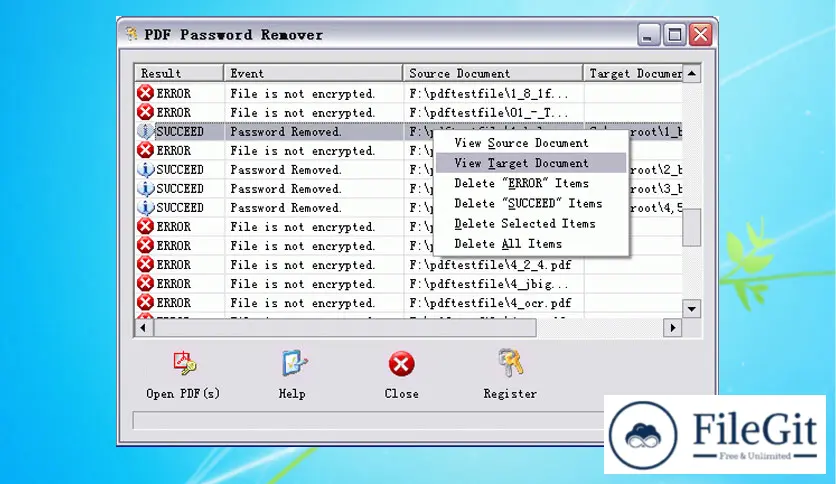The image size is (836, 484).
Task: Click the vertical scrollbar down arrow
Action: 692,309
